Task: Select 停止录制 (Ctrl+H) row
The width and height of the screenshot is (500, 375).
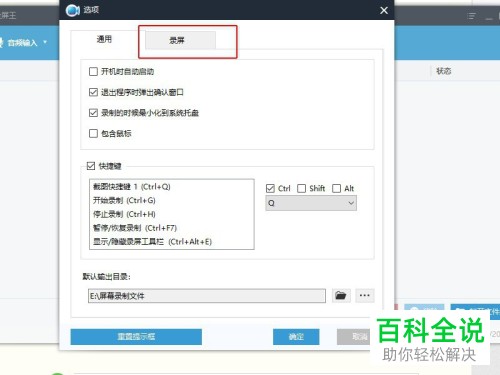Action: tap(172, 214)
